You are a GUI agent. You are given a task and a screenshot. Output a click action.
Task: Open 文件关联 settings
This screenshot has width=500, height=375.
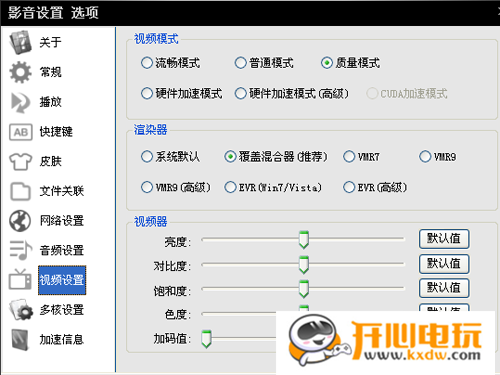(x=62, y=191)
